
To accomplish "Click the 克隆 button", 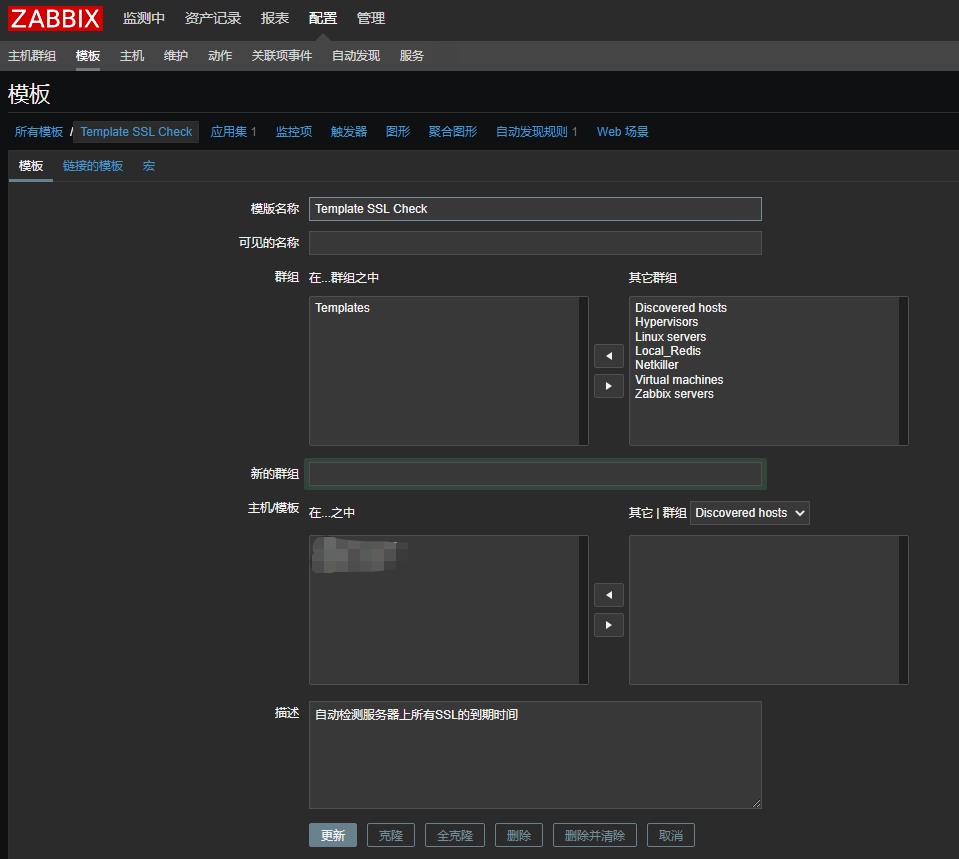I will tap(391, 835).
